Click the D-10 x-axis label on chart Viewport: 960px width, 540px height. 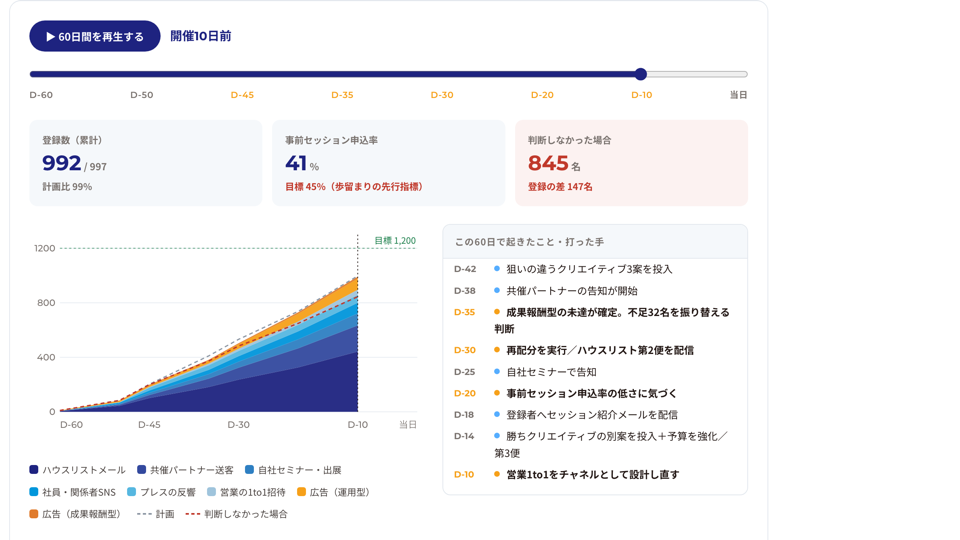click(358, 424)
